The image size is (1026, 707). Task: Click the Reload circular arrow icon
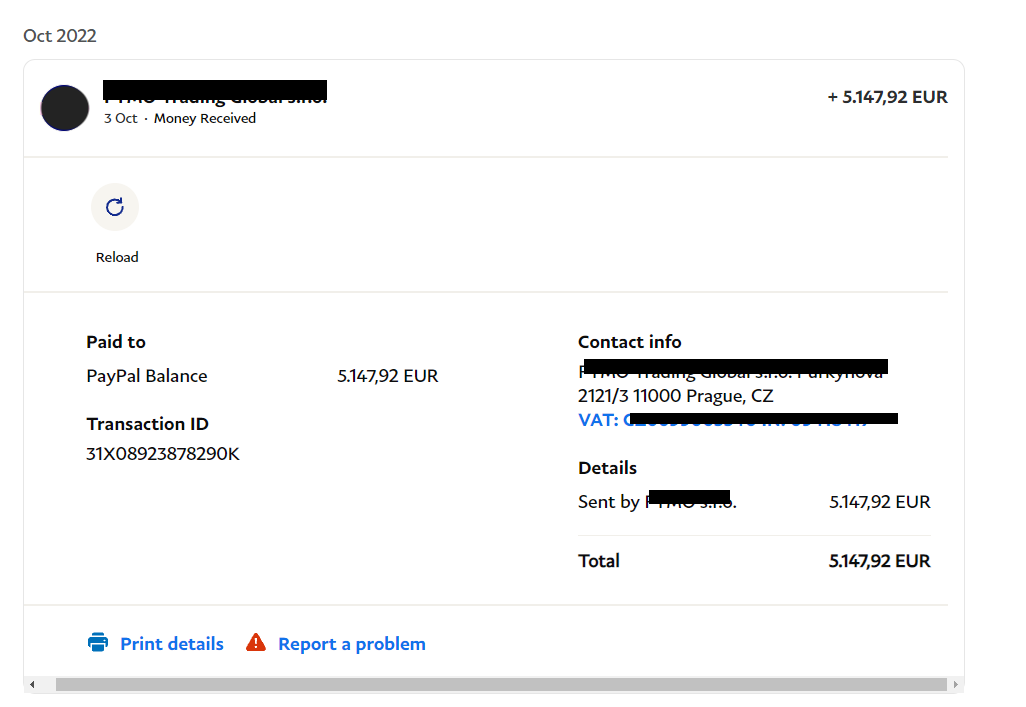click(x=115, y=207)
